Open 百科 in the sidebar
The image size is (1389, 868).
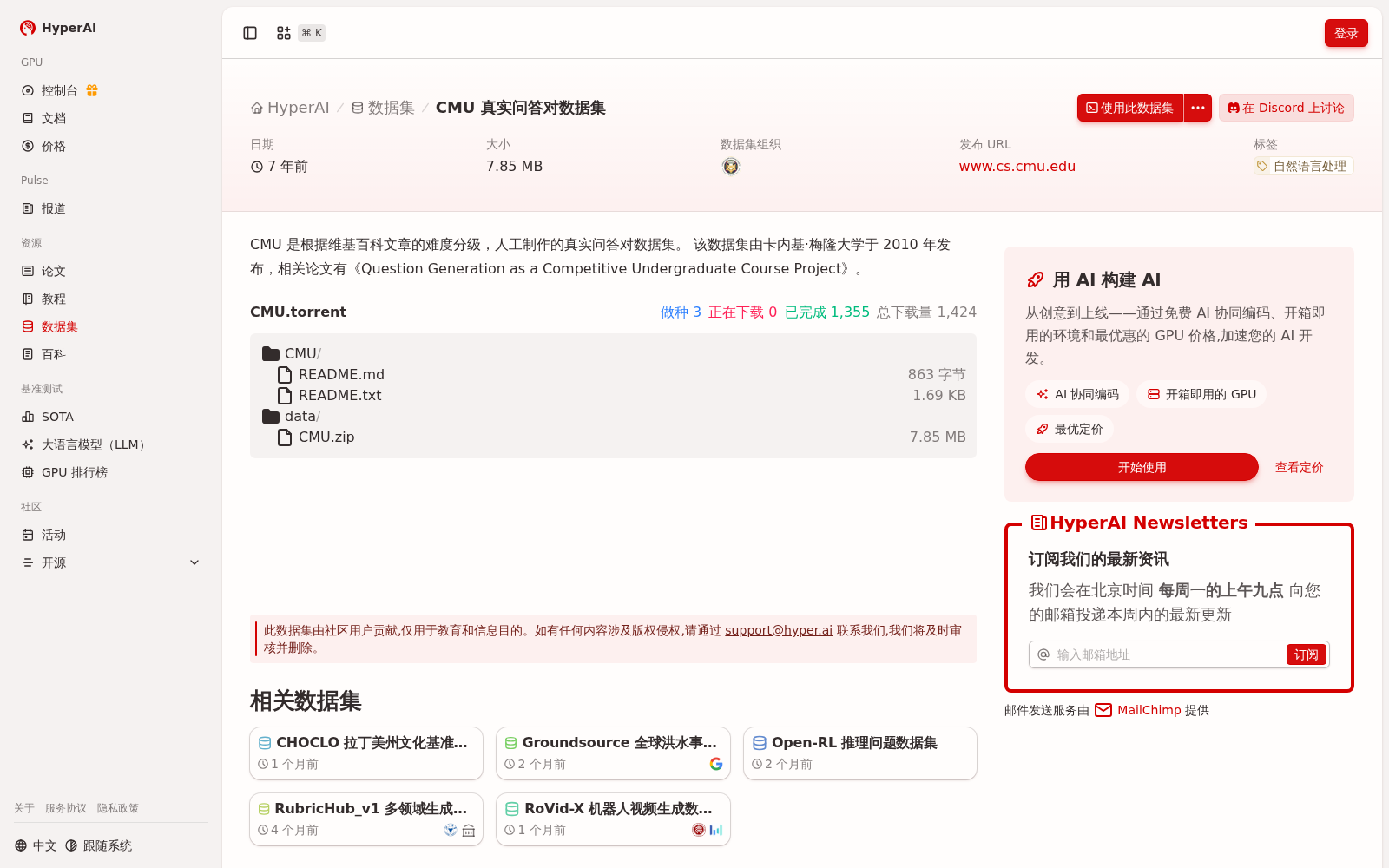(111, 354)
